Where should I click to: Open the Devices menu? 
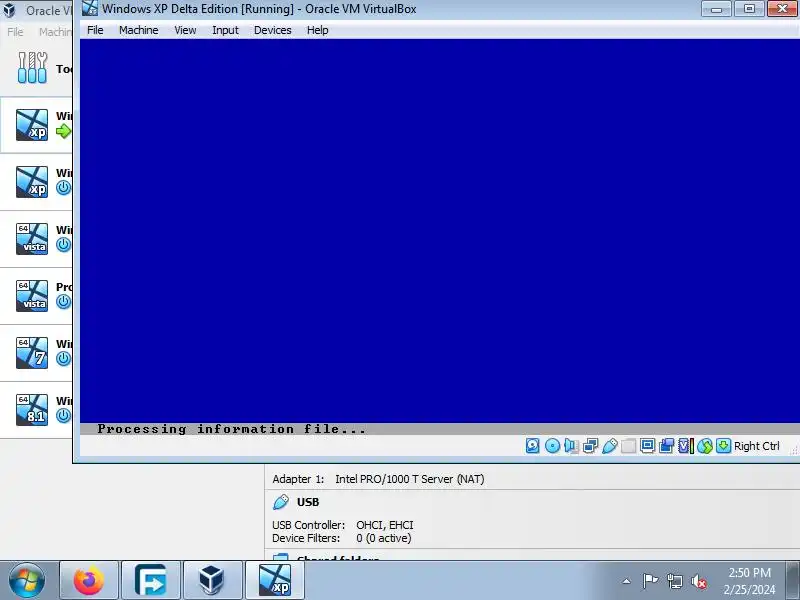(272, 30)
